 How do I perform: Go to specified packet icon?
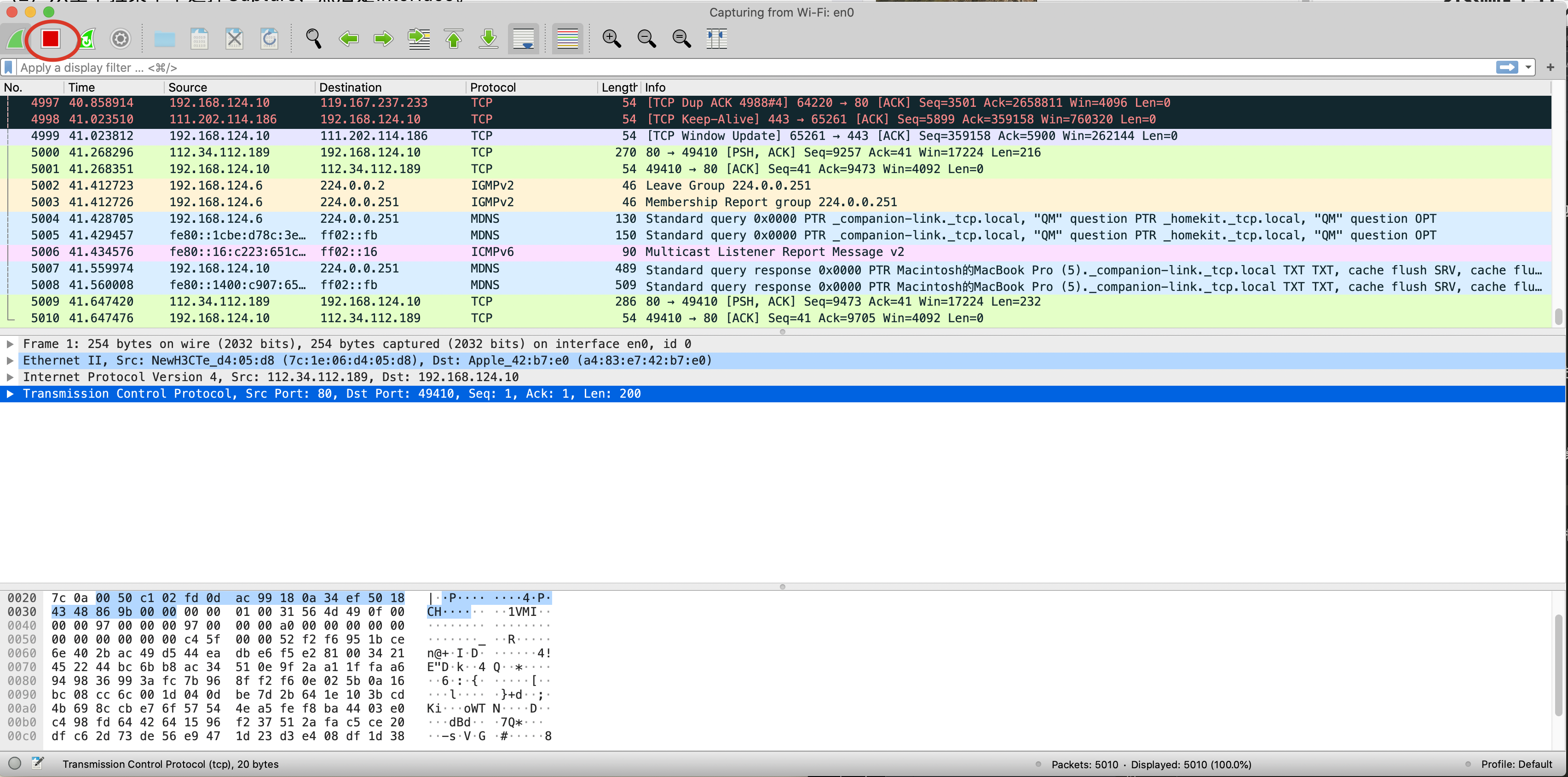[419, 39]
